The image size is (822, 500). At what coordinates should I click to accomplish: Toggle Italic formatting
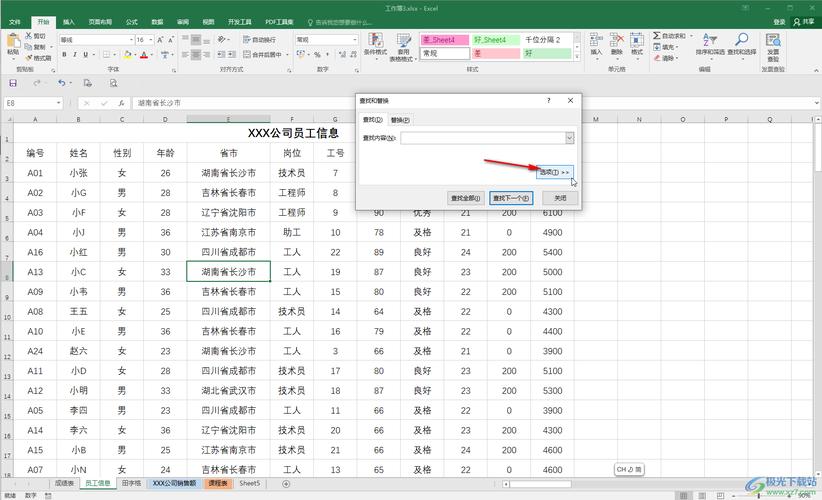pyautogui.click(x=74, y=55)
